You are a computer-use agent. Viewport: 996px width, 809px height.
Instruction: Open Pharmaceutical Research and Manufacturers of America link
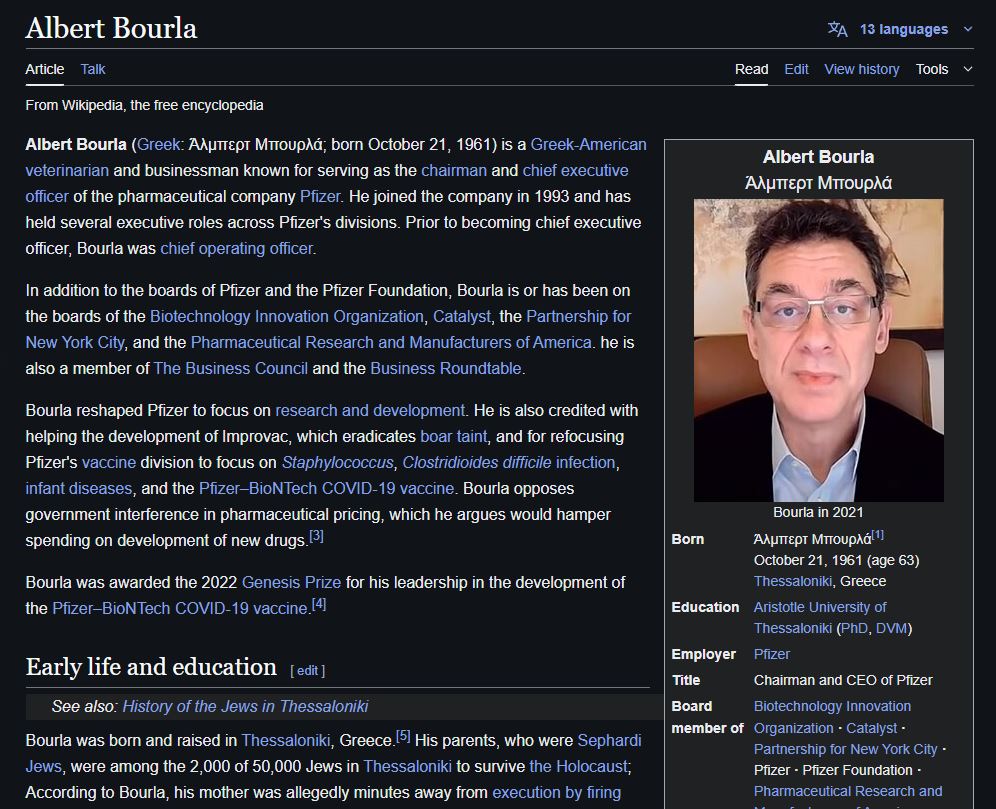(391, 342)
